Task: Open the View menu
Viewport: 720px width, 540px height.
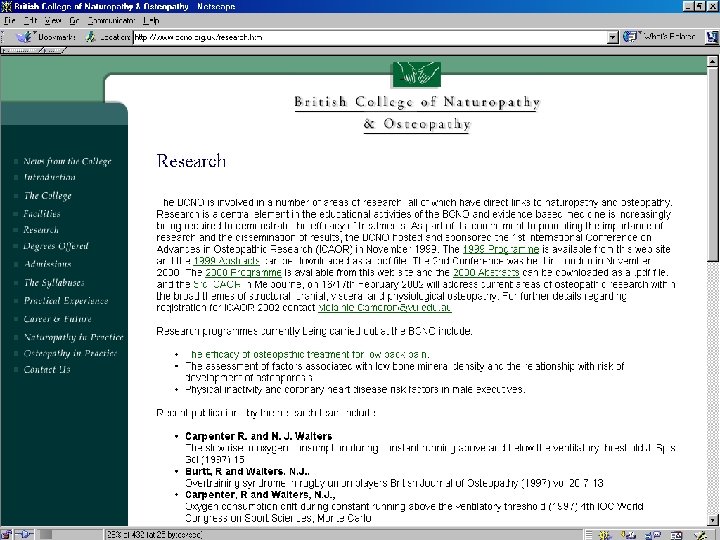Action: pos(53,21)
